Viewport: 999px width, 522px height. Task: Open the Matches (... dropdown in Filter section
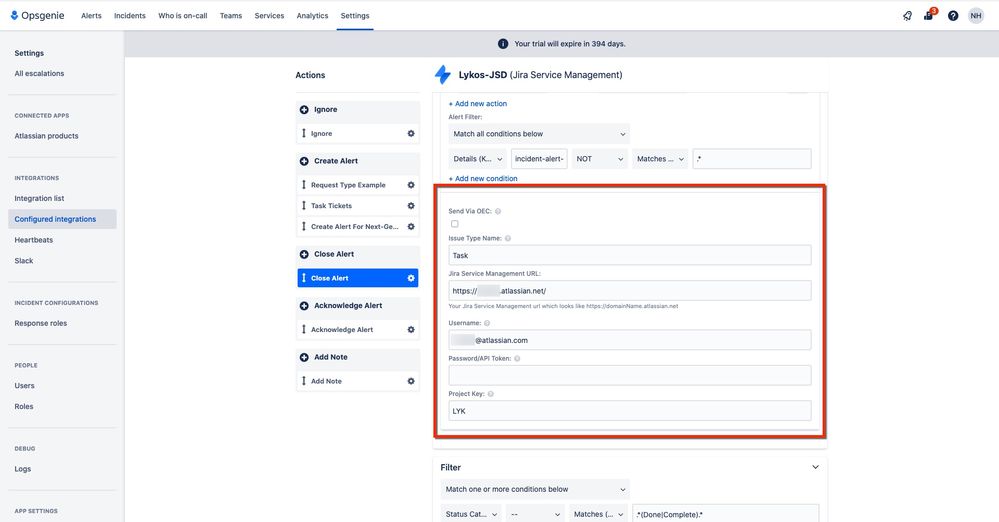598,514
